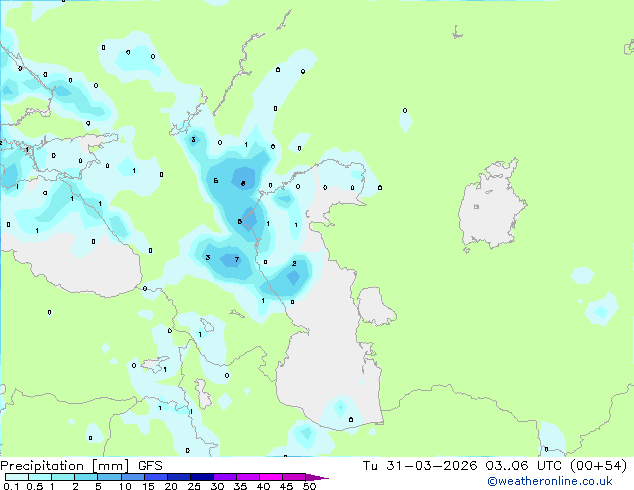This screenshot has width=634, height=490.
Task: Click the 30–35 mm purple legend swatch
Action: pyautogui.click(x=224, y=477)
